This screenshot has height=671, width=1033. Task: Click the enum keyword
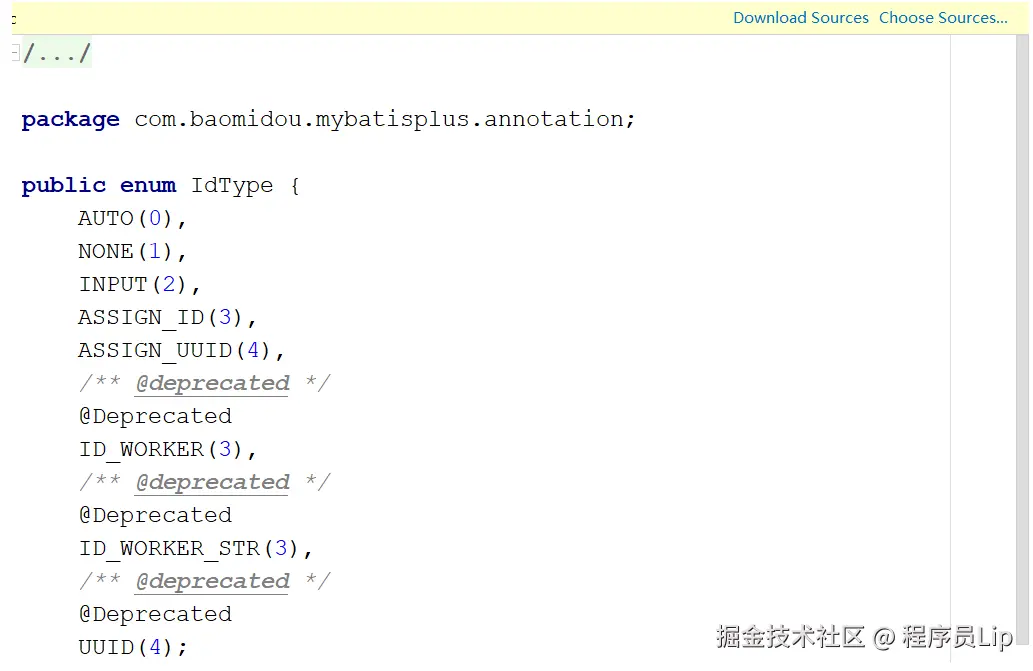click(x=148, y=186)
